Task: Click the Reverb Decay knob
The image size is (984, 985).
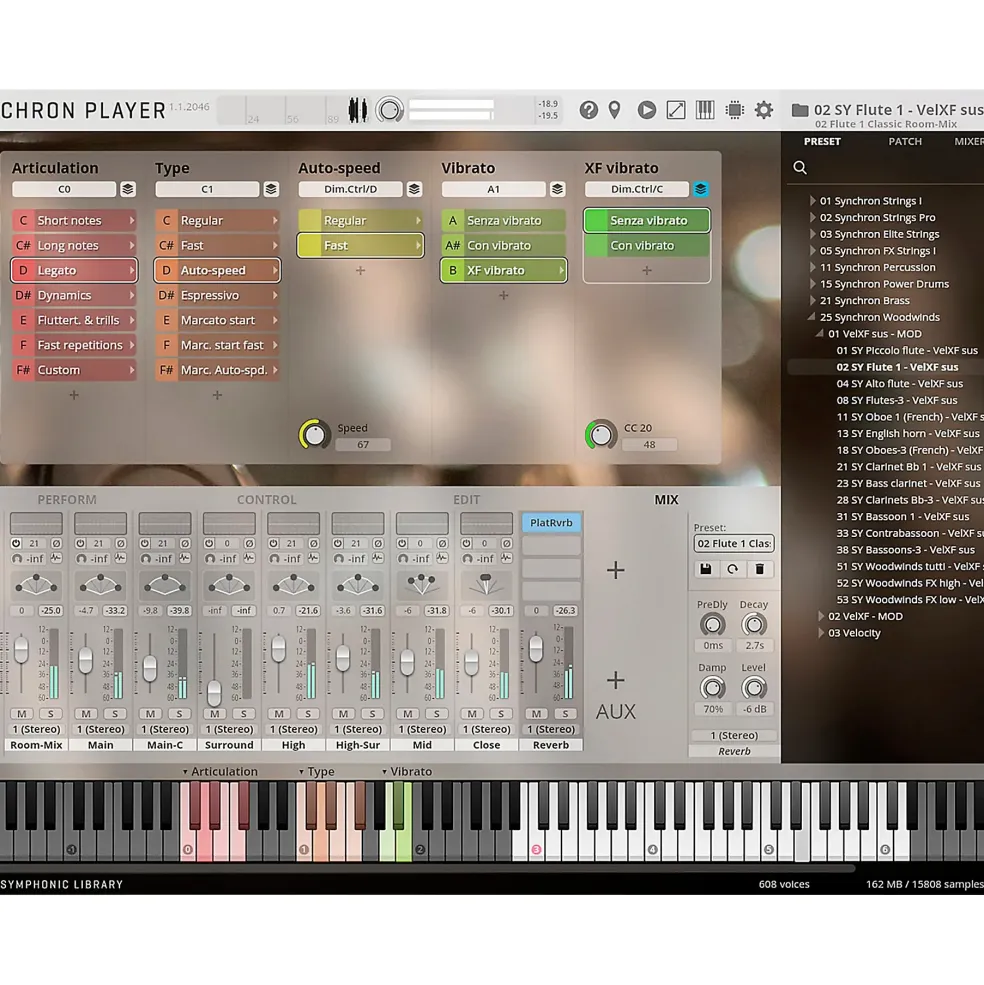Action: coord(753,624)
